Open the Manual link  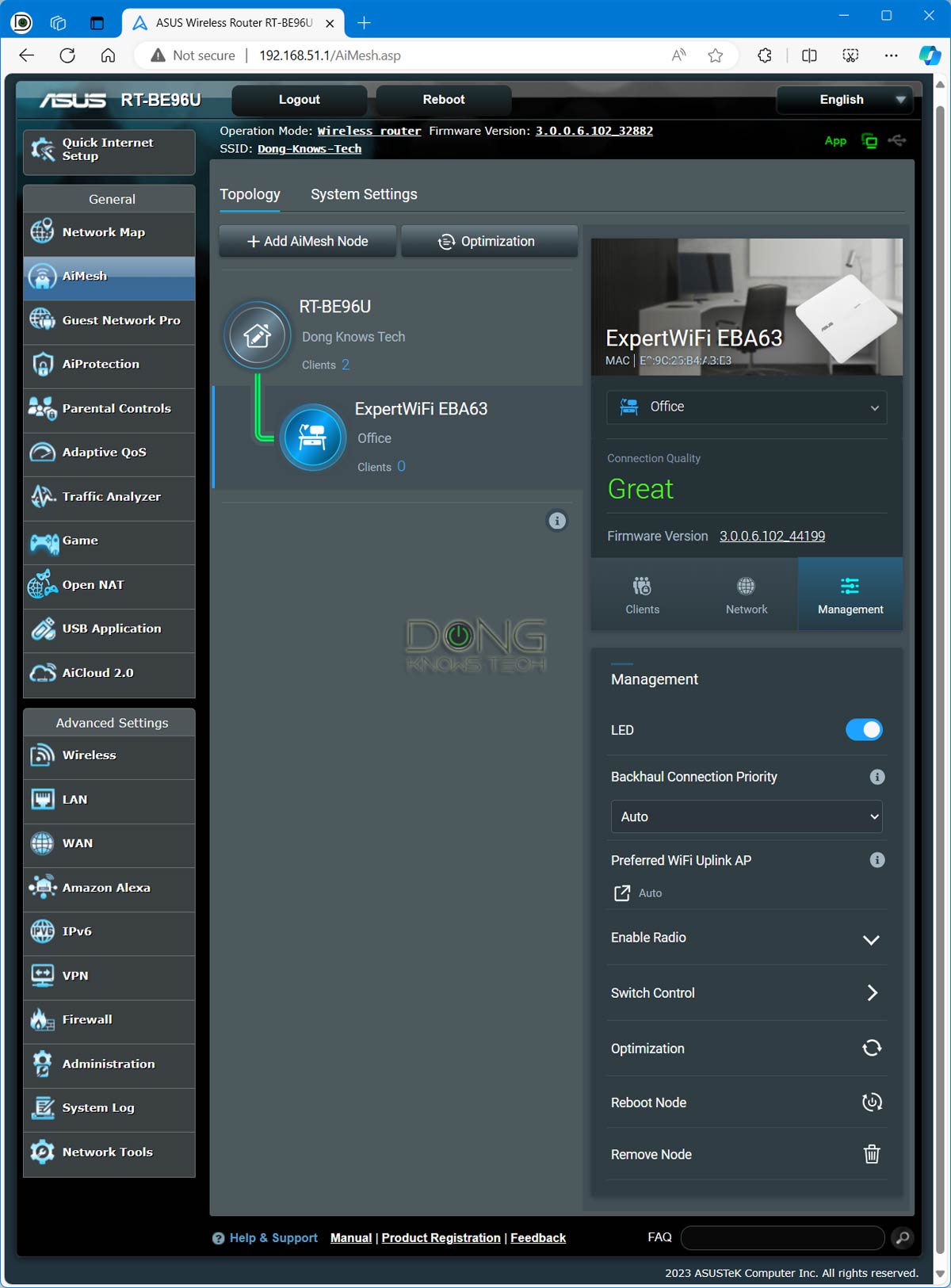pyautogui.click(x=351, y=1238)
